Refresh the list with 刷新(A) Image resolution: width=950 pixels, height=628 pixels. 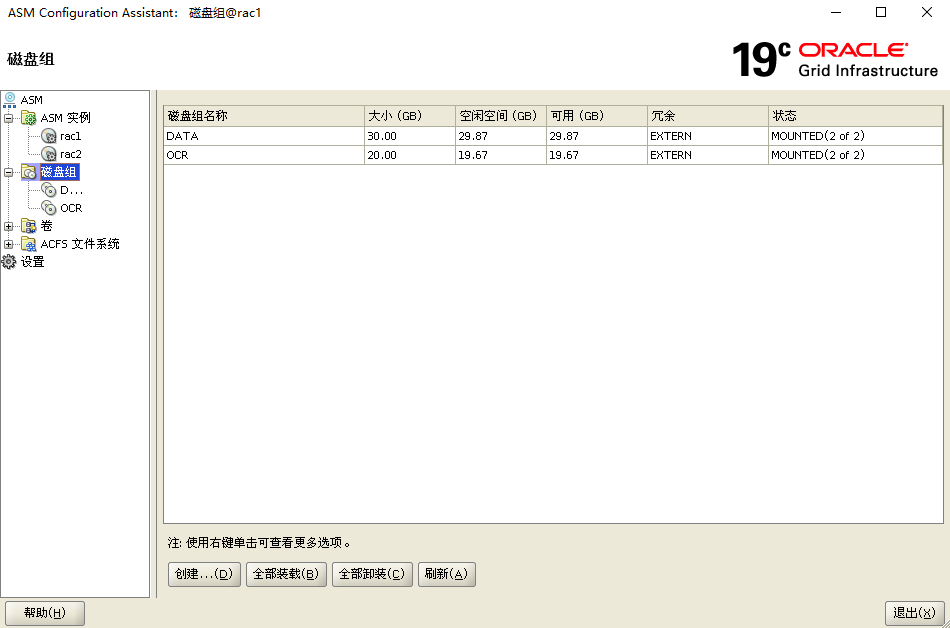(446, 574)
